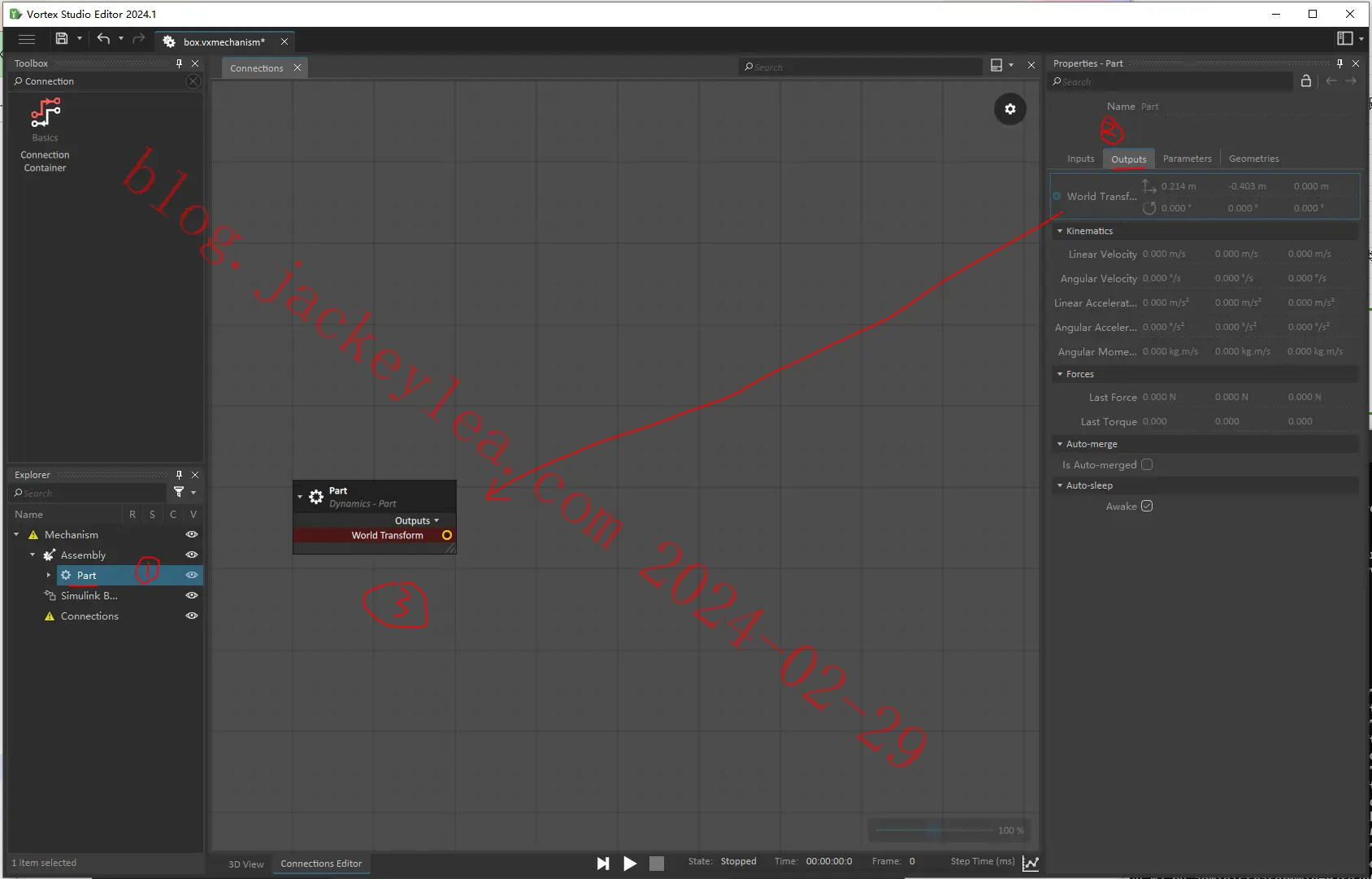Select Simulink B... item in Explorer
This screenshot has width=1372, height=879.
(x=89, y=595)
